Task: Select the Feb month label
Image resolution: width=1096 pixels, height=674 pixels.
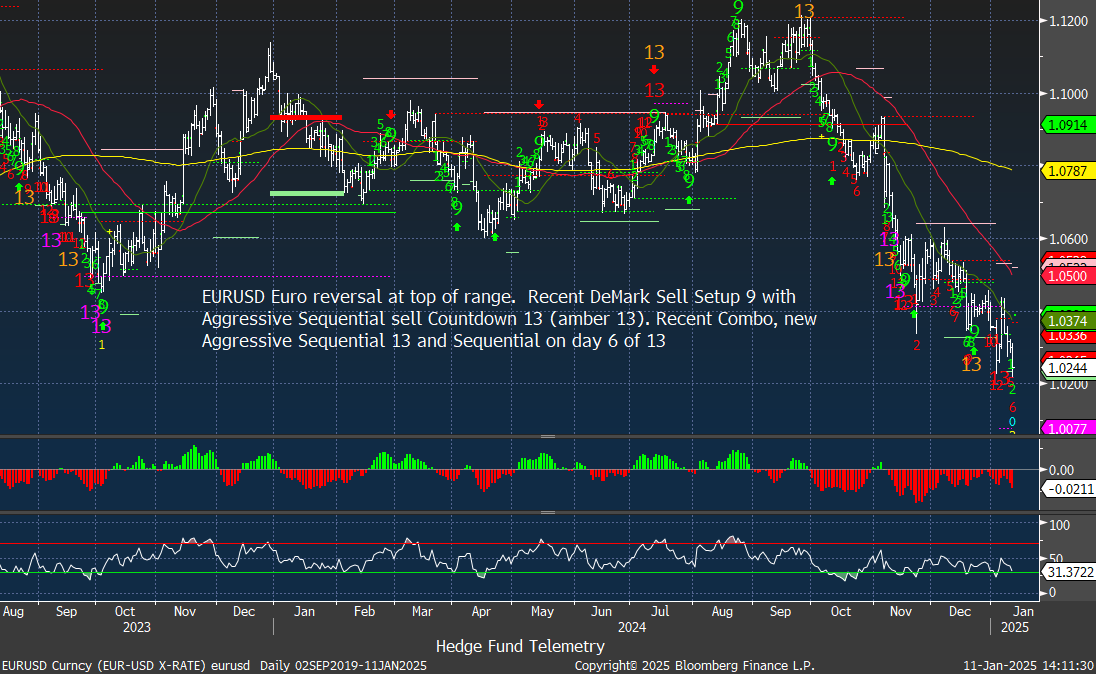Action: pos(365,612)
